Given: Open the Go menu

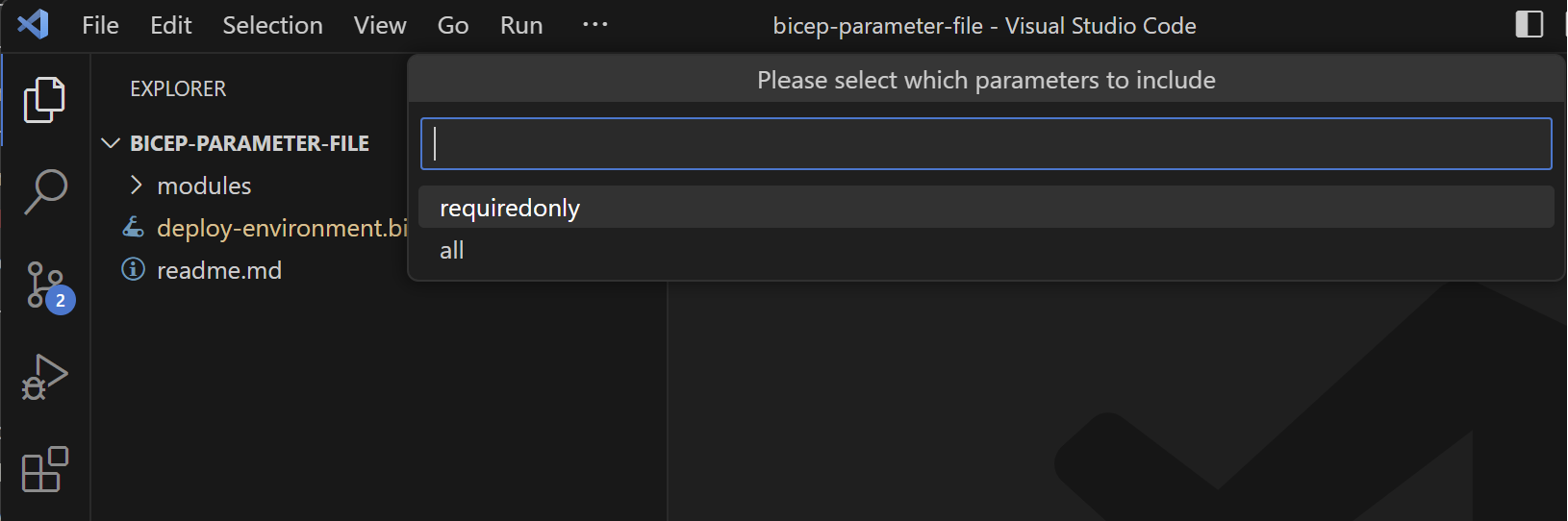Looking at the screenshot, I should coord(453,25).
